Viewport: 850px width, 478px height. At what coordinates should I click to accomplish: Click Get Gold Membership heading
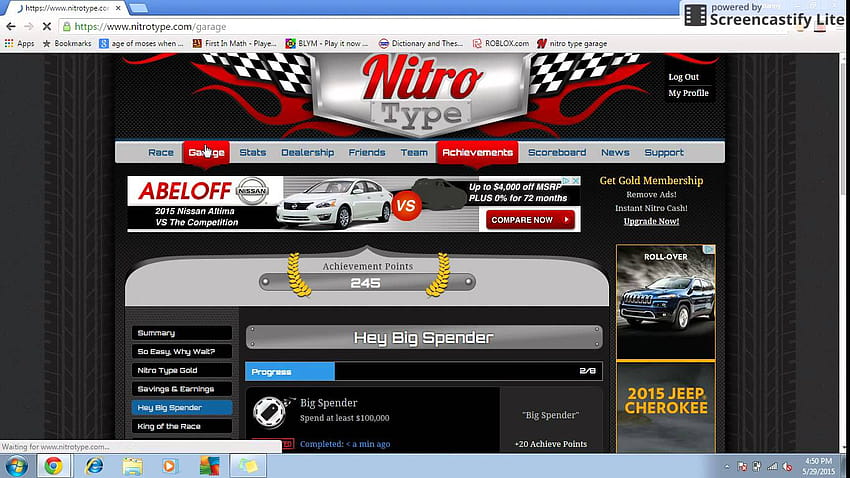coord(651,180)
